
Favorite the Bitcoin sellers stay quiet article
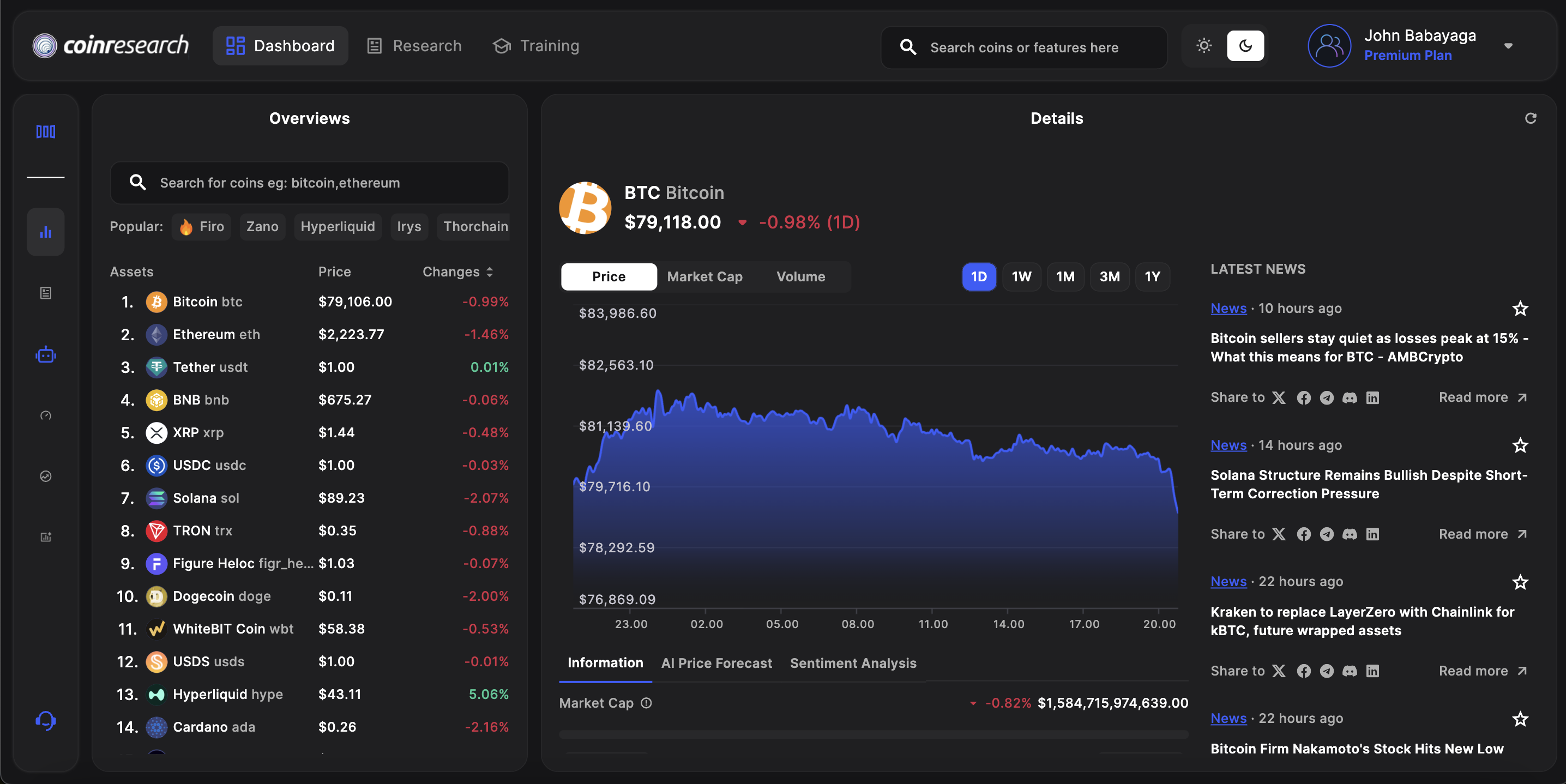[1520, 309]
